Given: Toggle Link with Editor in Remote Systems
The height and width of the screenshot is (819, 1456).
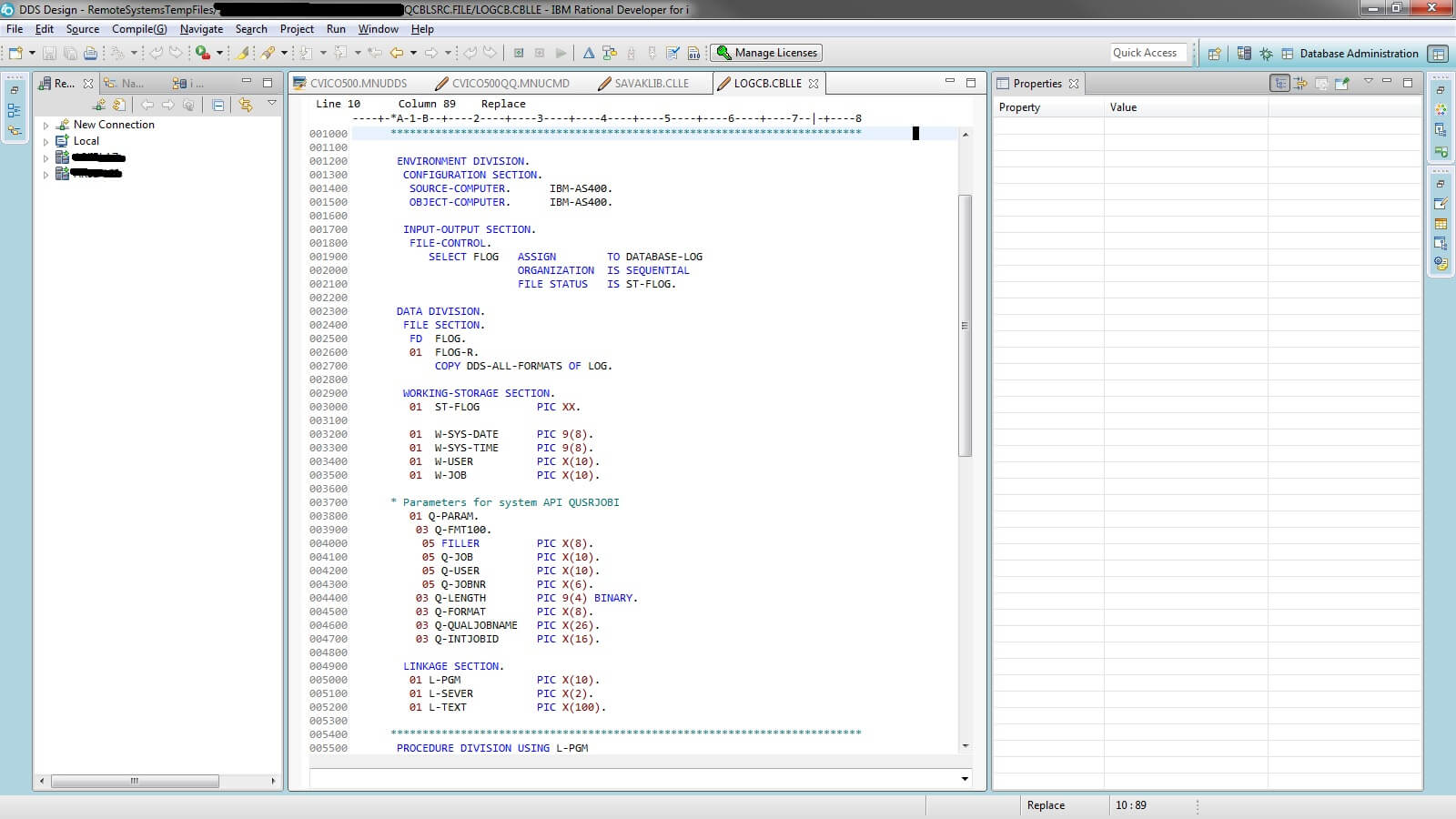Looking at the screenshot, I should tap(245, 105).
